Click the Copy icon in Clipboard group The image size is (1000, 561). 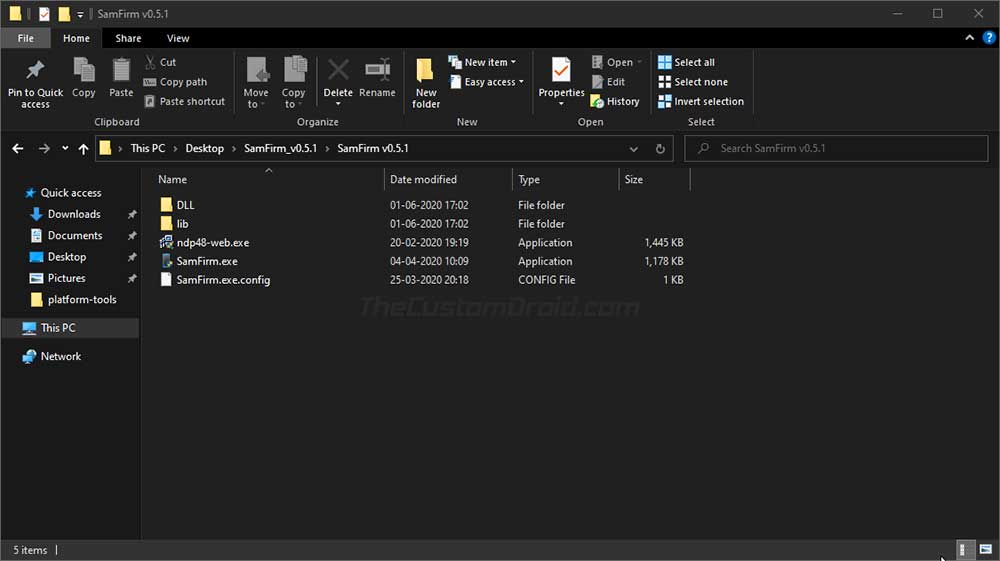pyautogui.click(x=84, y=70)
